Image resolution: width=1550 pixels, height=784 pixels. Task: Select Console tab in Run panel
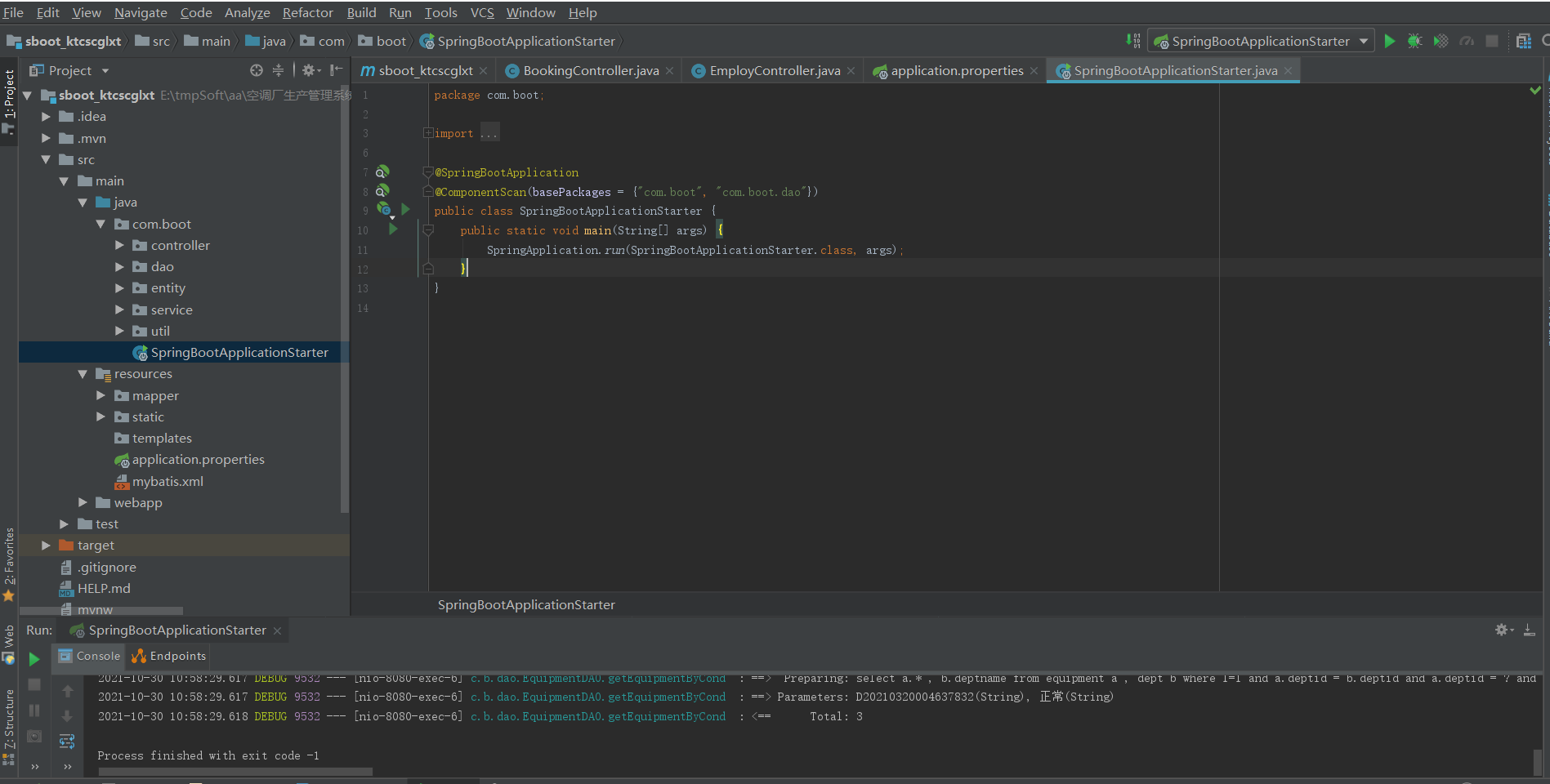coord(90,656)
